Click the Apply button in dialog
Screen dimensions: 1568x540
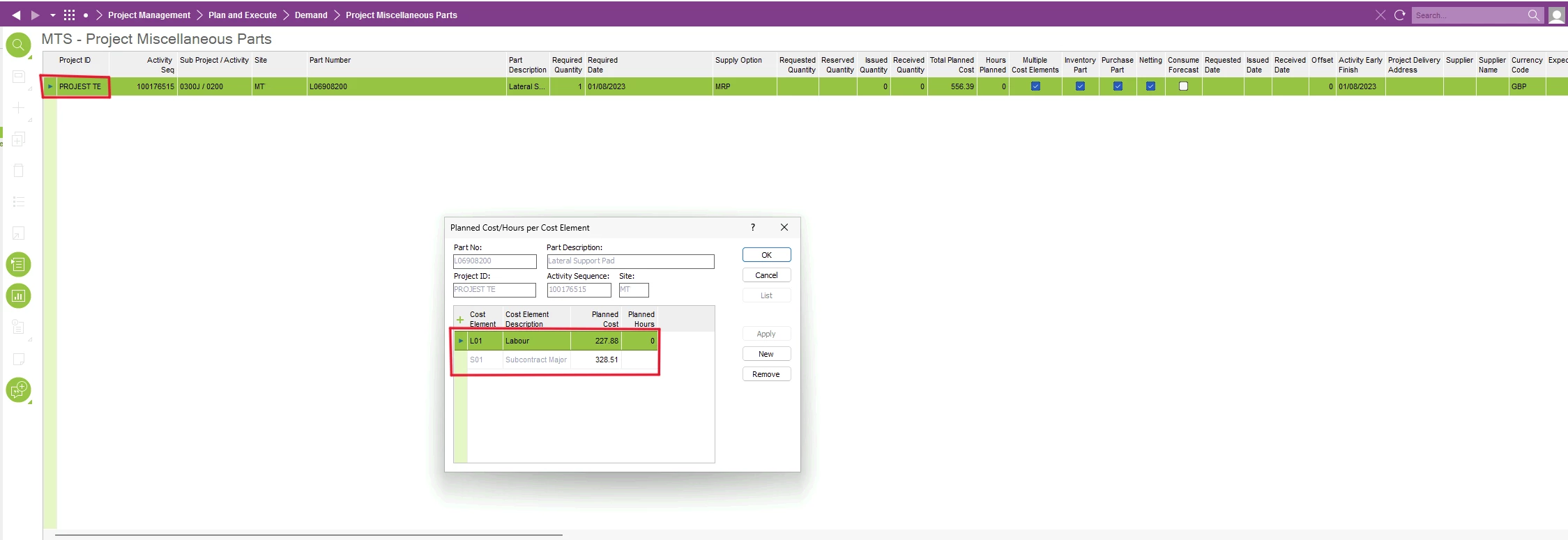point(766,334)
